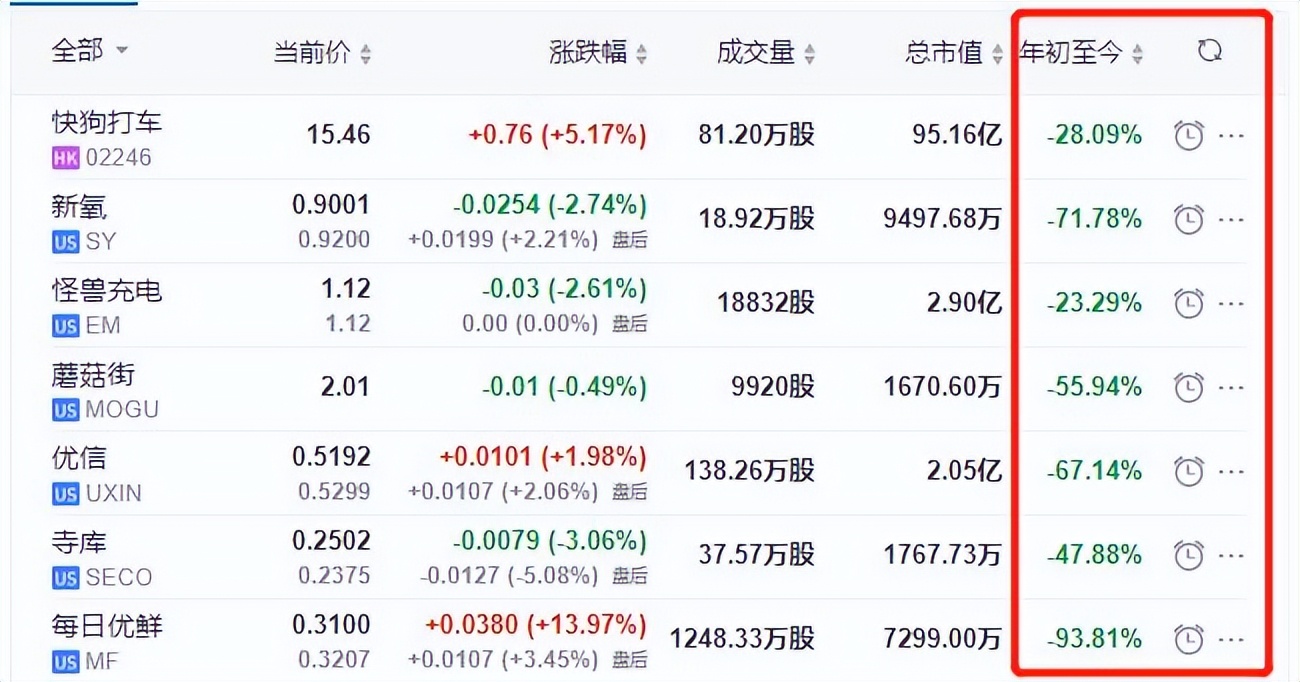Click the more options icon for 快狗打车

[1230, 134]
